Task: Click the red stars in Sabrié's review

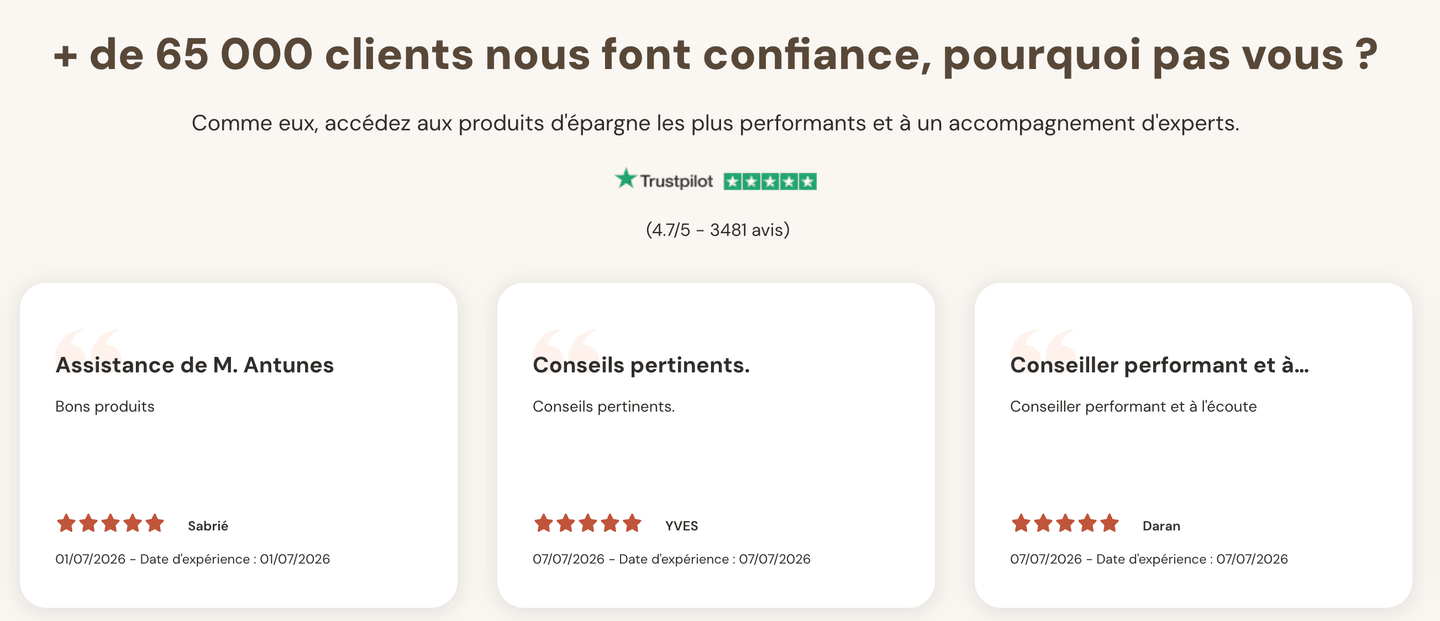Action: click(x=110, y=523)
